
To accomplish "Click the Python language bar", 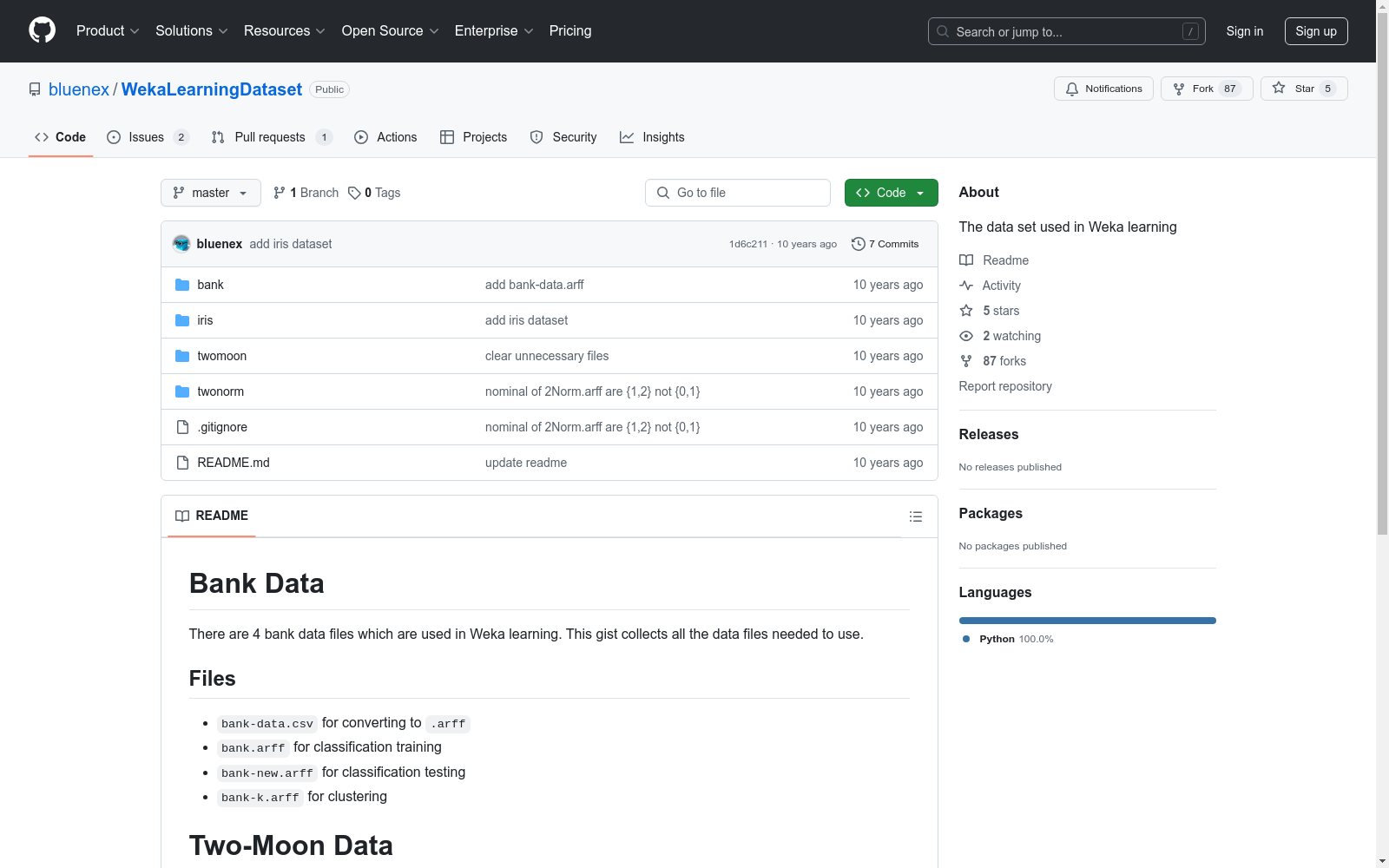I will pyautogui.click(x=1088, y=621).
